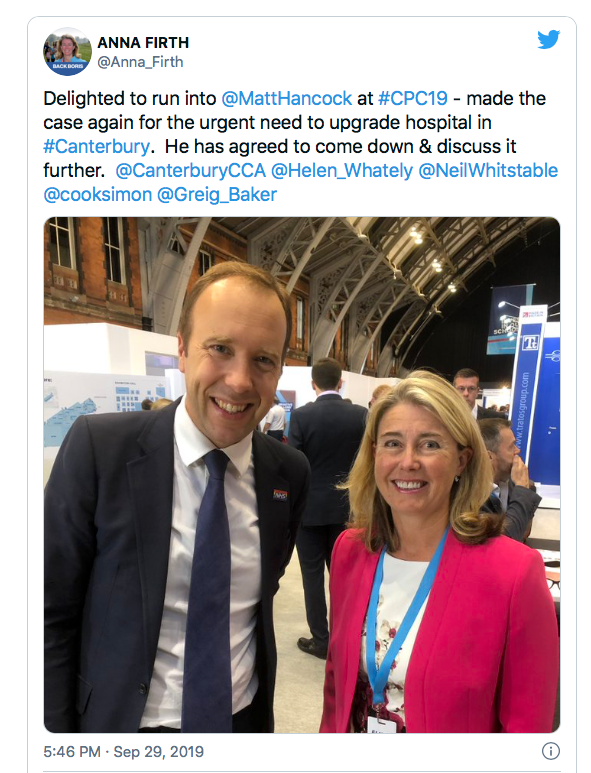Visit the @Helen_Whately mention
591x773 pixels.
click(342, 171)
